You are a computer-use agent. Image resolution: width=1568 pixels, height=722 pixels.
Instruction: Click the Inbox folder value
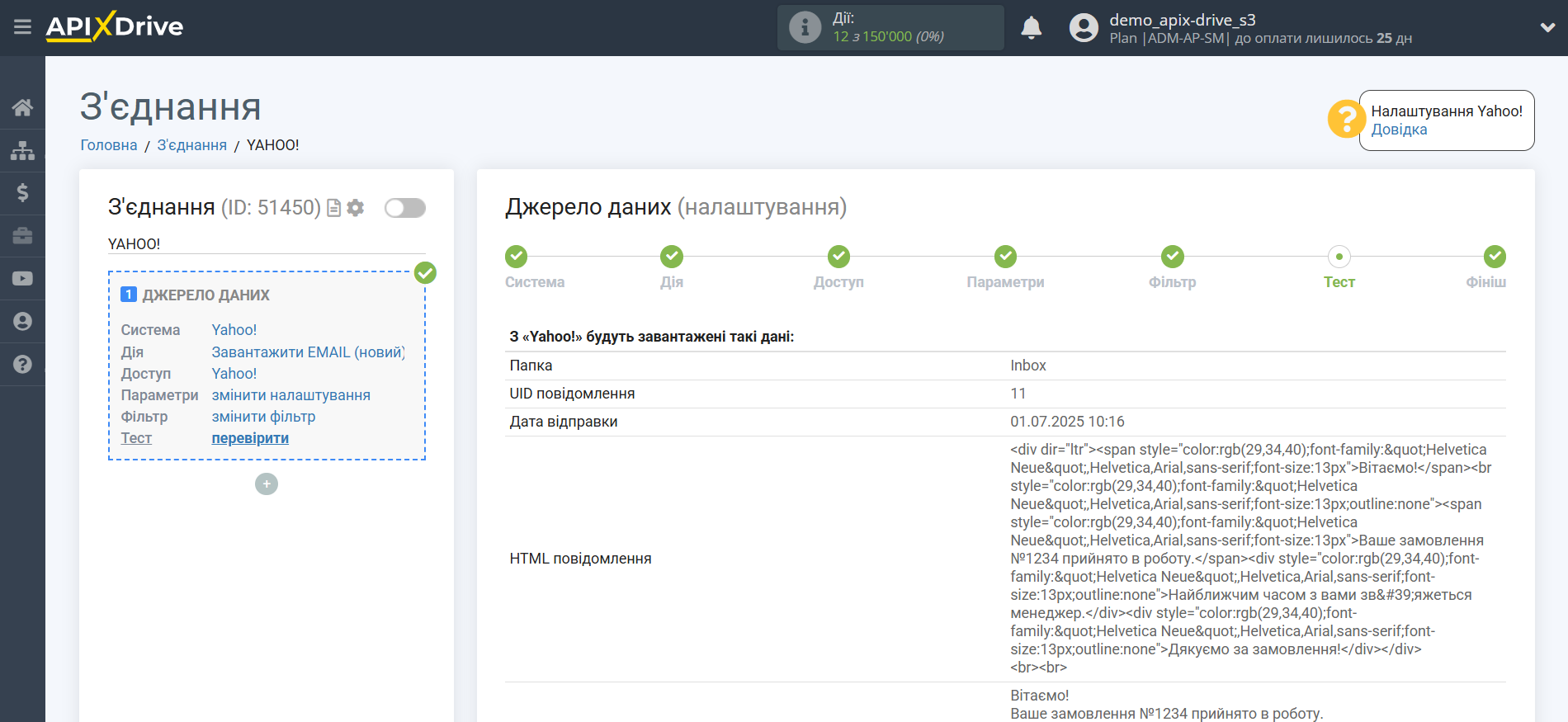coord(1027,366)
